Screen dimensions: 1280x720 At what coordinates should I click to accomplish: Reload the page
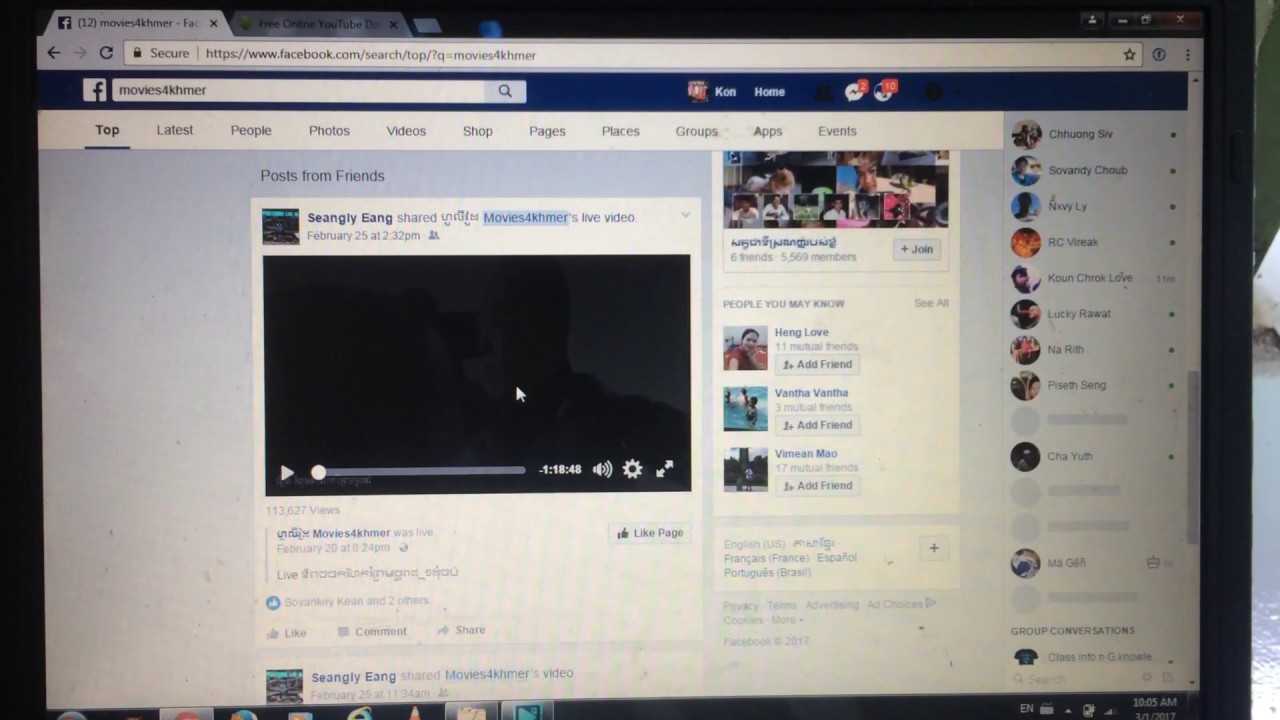pos(106,54)
